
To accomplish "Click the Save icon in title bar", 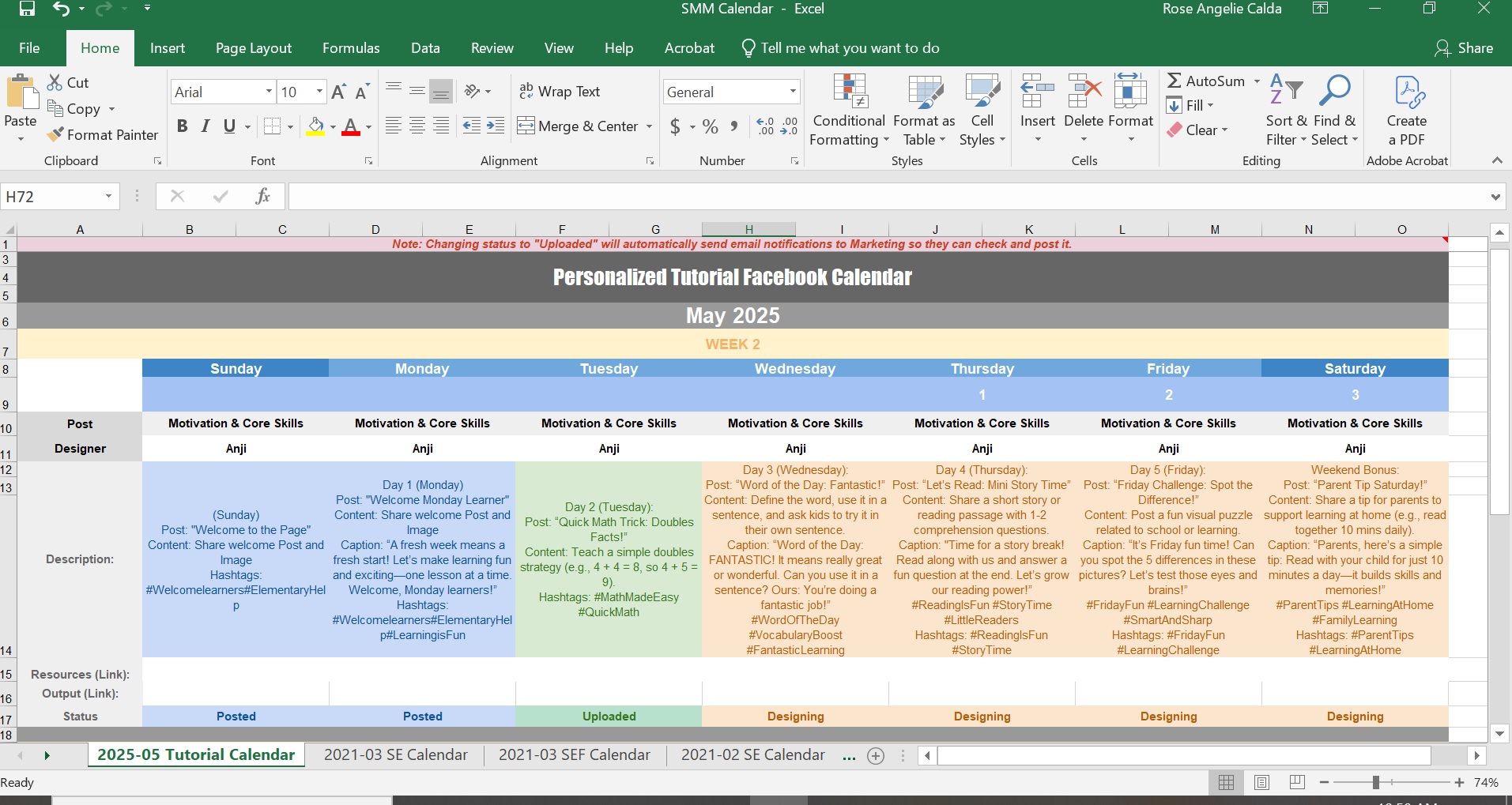I will (27, 9).
